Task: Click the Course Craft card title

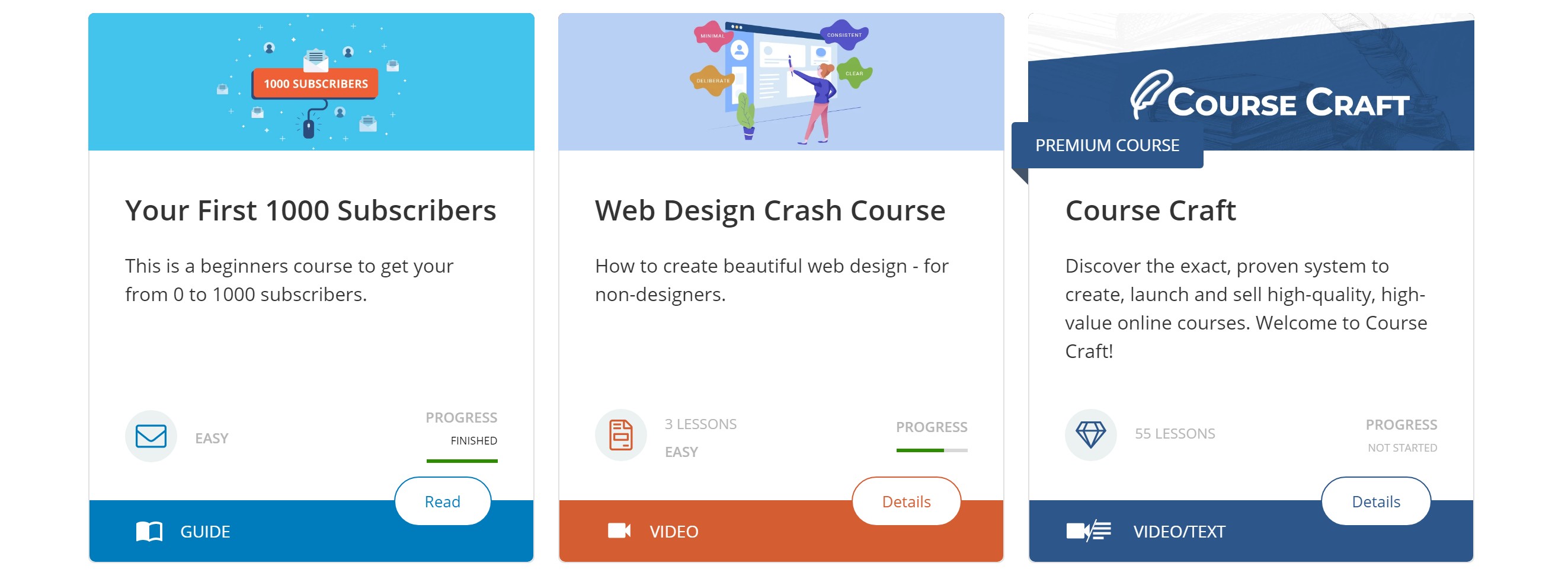Action: click(x=1150, y=210)
